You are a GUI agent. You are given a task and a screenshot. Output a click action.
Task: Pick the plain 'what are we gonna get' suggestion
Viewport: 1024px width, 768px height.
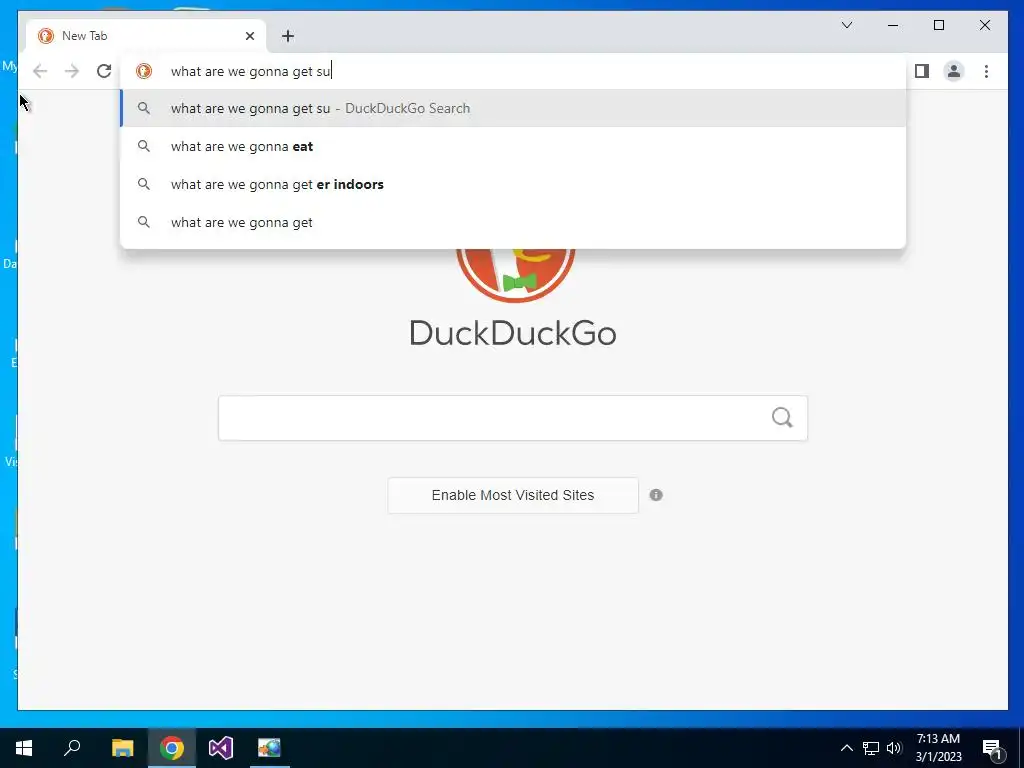[x=513, y=222]
